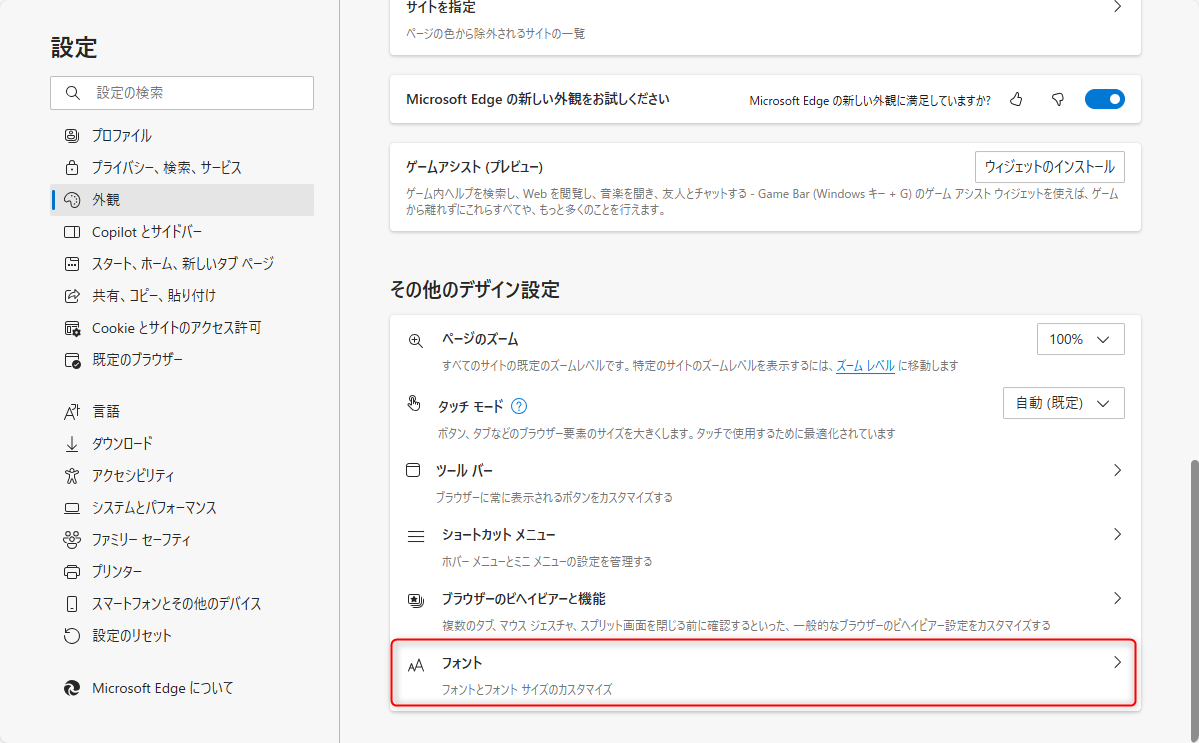Viewport: 1199px width, 743px height.
Task: Go to プライバシー、検索、サービス settings
Action: 182,167
